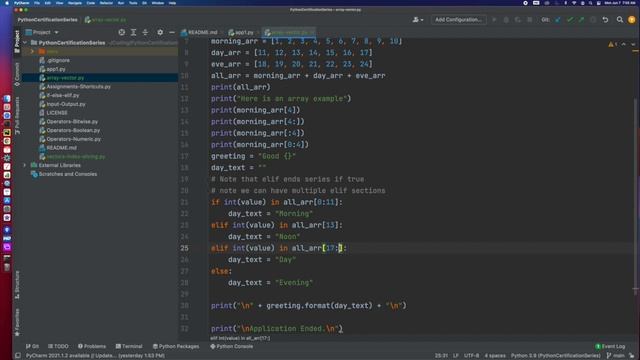640x360 pixels.
Task: Click PythonCertificationSeries breadcrumb in navigation bar
Action: 47,20
